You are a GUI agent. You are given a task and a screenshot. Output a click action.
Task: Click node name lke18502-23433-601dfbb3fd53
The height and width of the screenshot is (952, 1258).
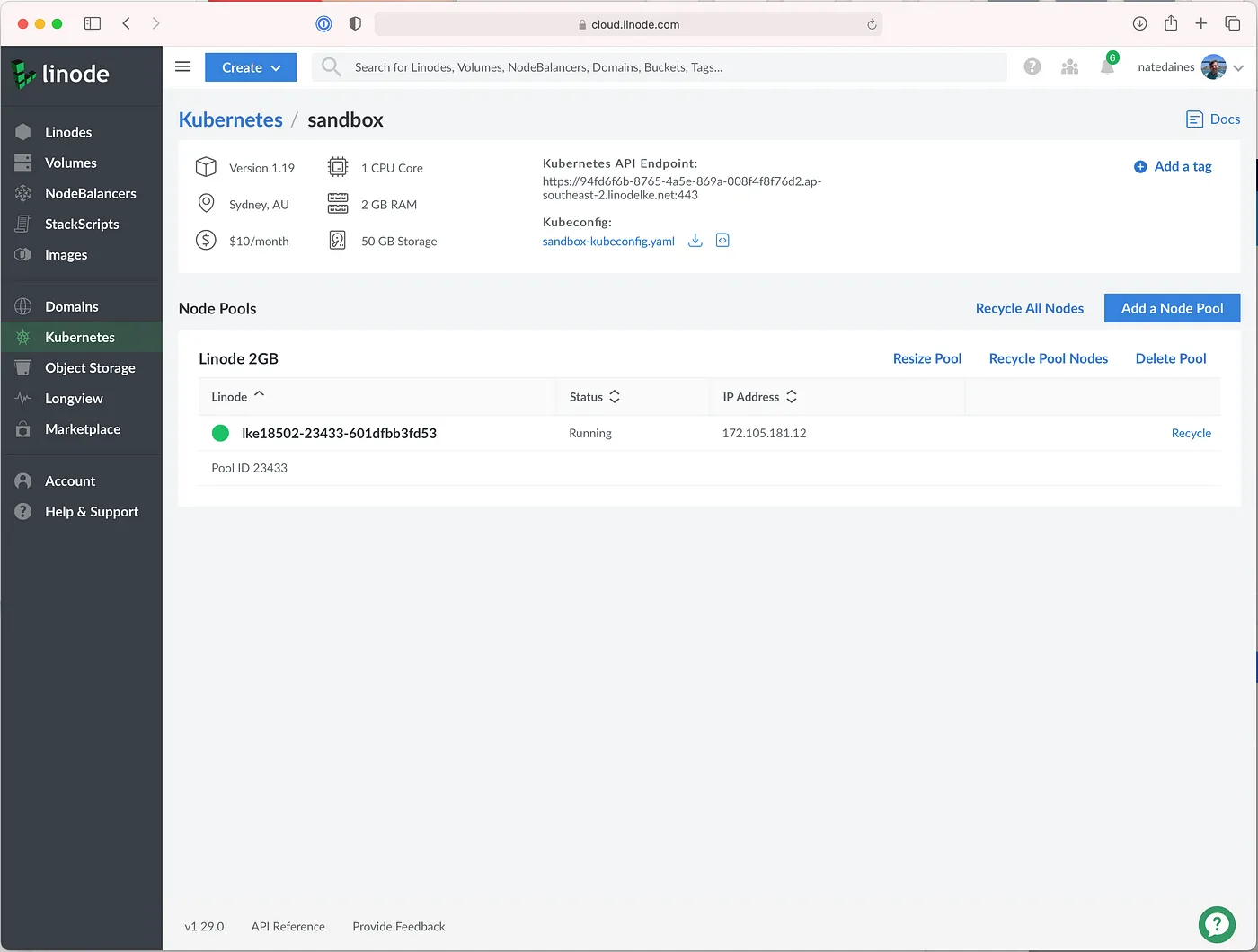tap(339, 433)
